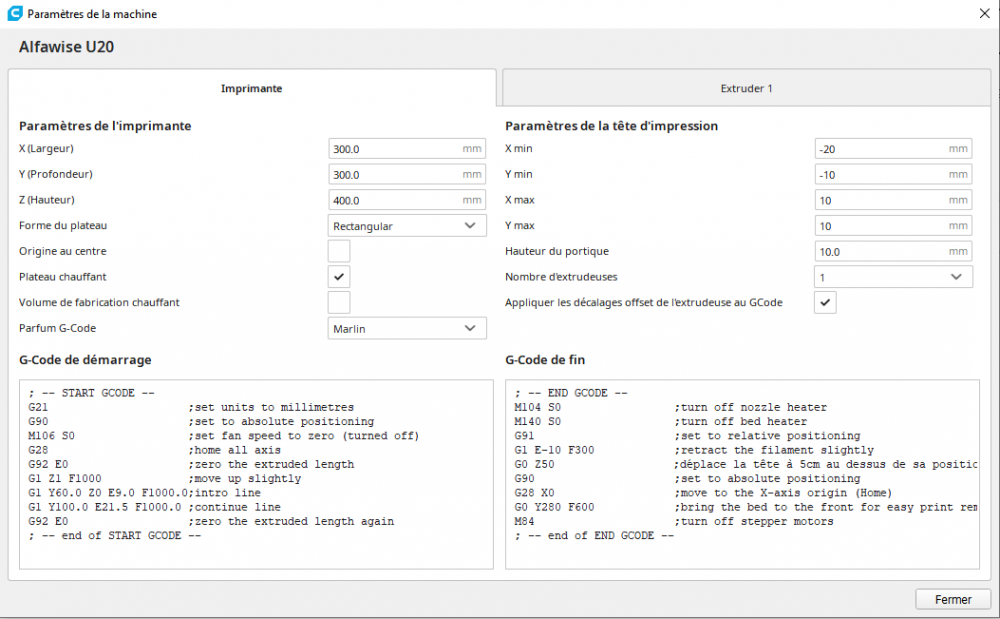Click the Volume de fabrication chauffant label
This screenshot has width=1000, height=619.
point(99,302)
